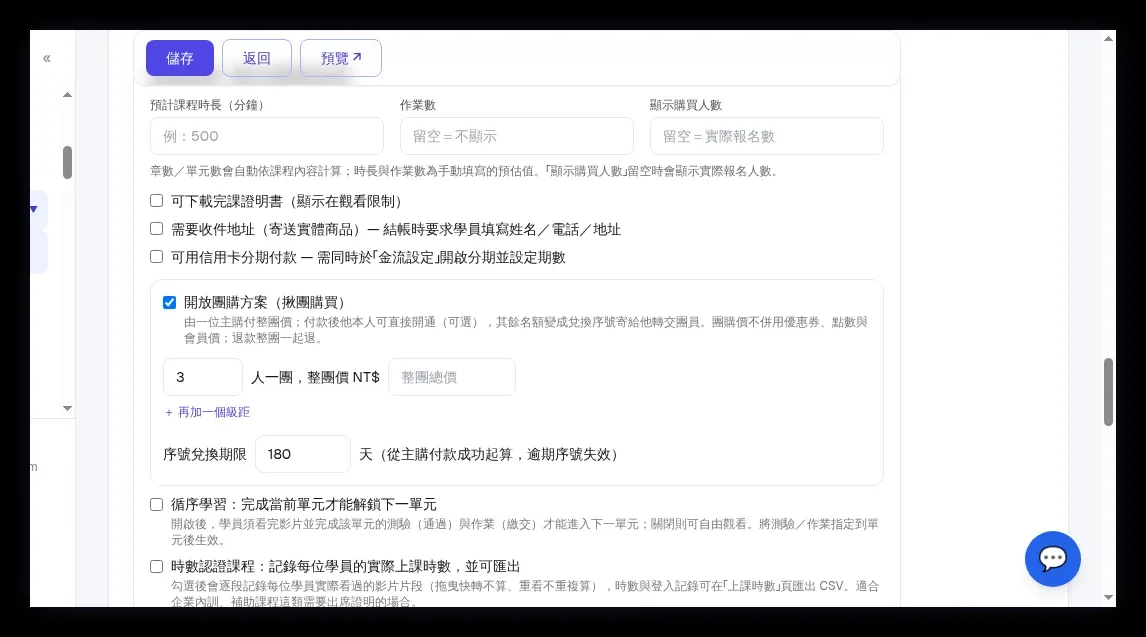1146x637 pixels.
Task: Click the page scroll-up arrow at top right
Action: [1109, 39]
